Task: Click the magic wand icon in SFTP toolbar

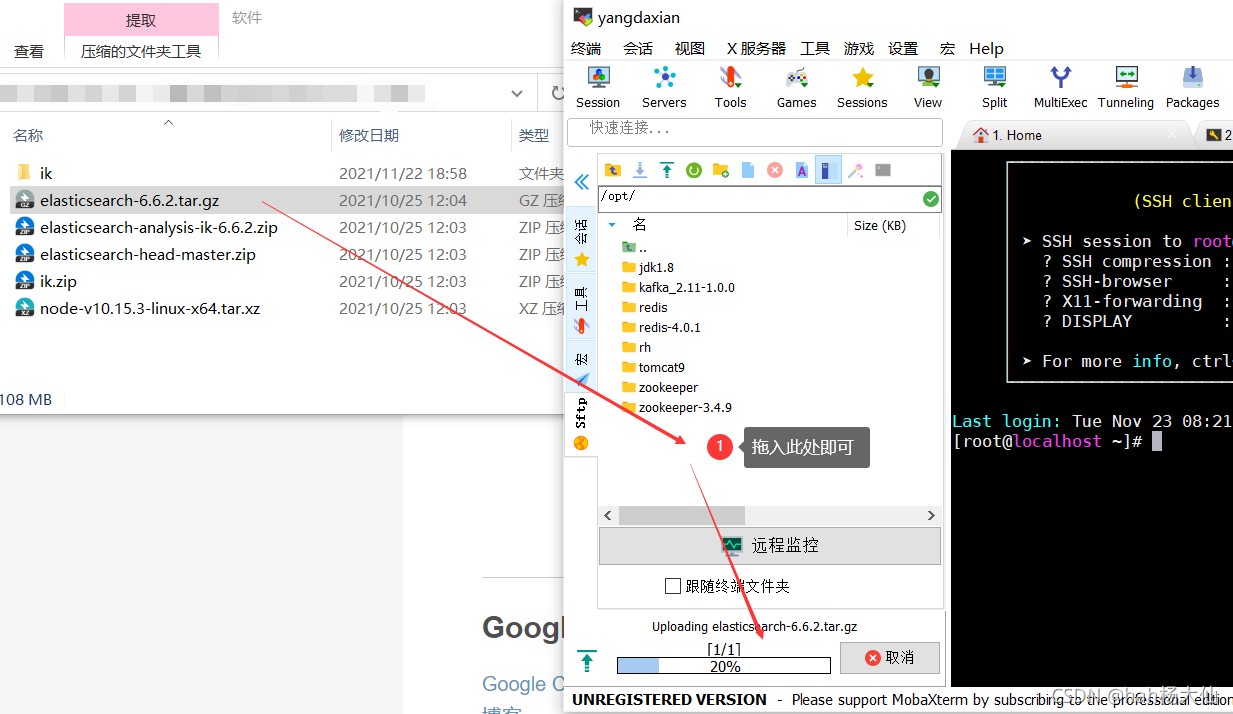Action: click(x=856, y=170)
